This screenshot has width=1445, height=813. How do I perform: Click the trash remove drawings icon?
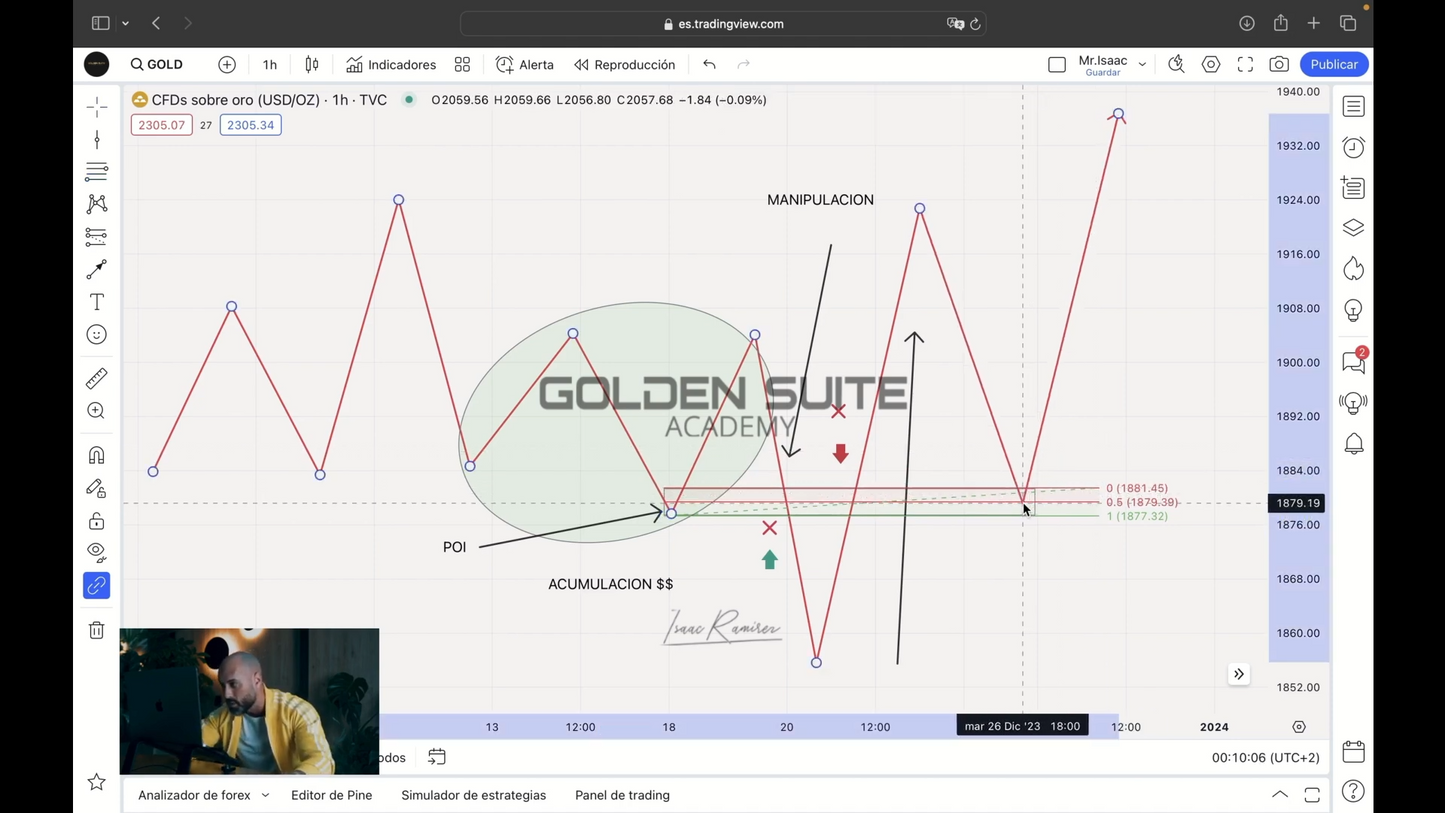(97, 630)
